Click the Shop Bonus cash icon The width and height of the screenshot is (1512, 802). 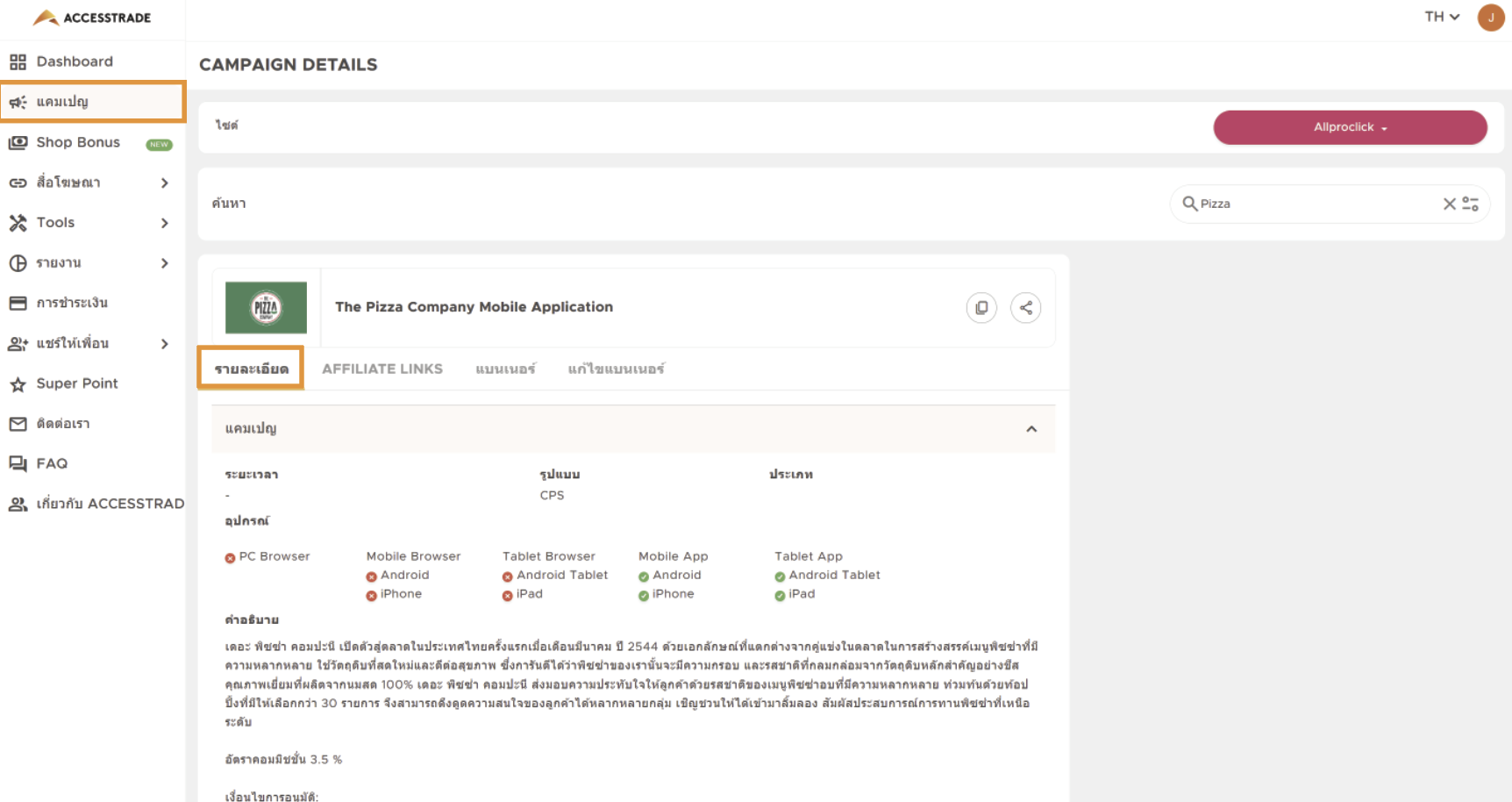click(x=18, y=142)
